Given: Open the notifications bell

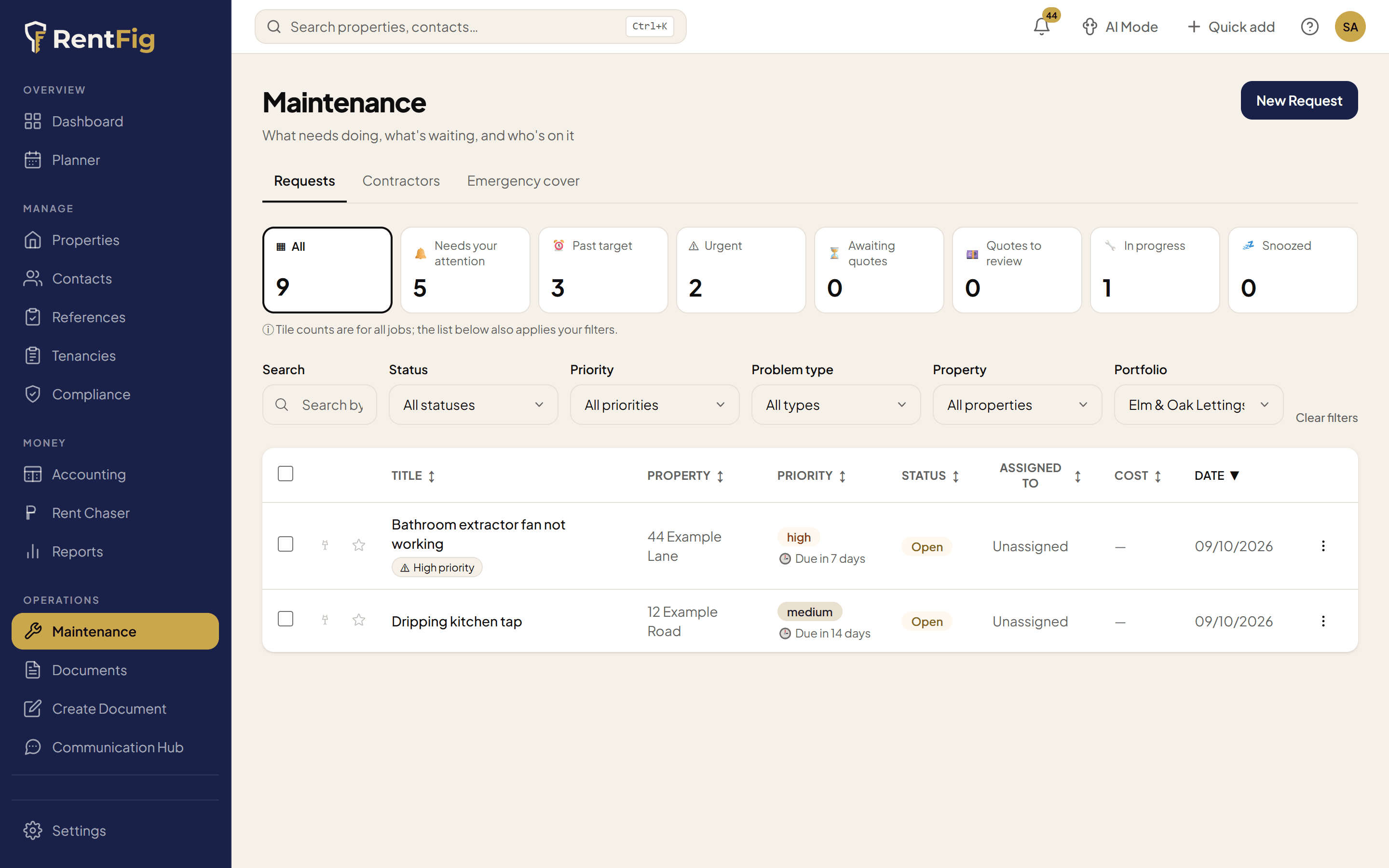Looking at the screenshot, I should click(x=1041, y=27).
